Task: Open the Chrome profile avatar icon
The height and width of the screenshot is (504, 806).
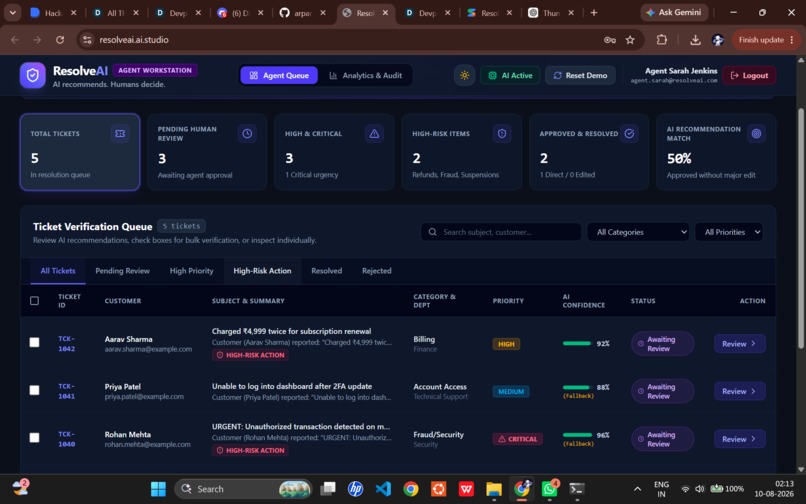Action: (x=718, y=40)
